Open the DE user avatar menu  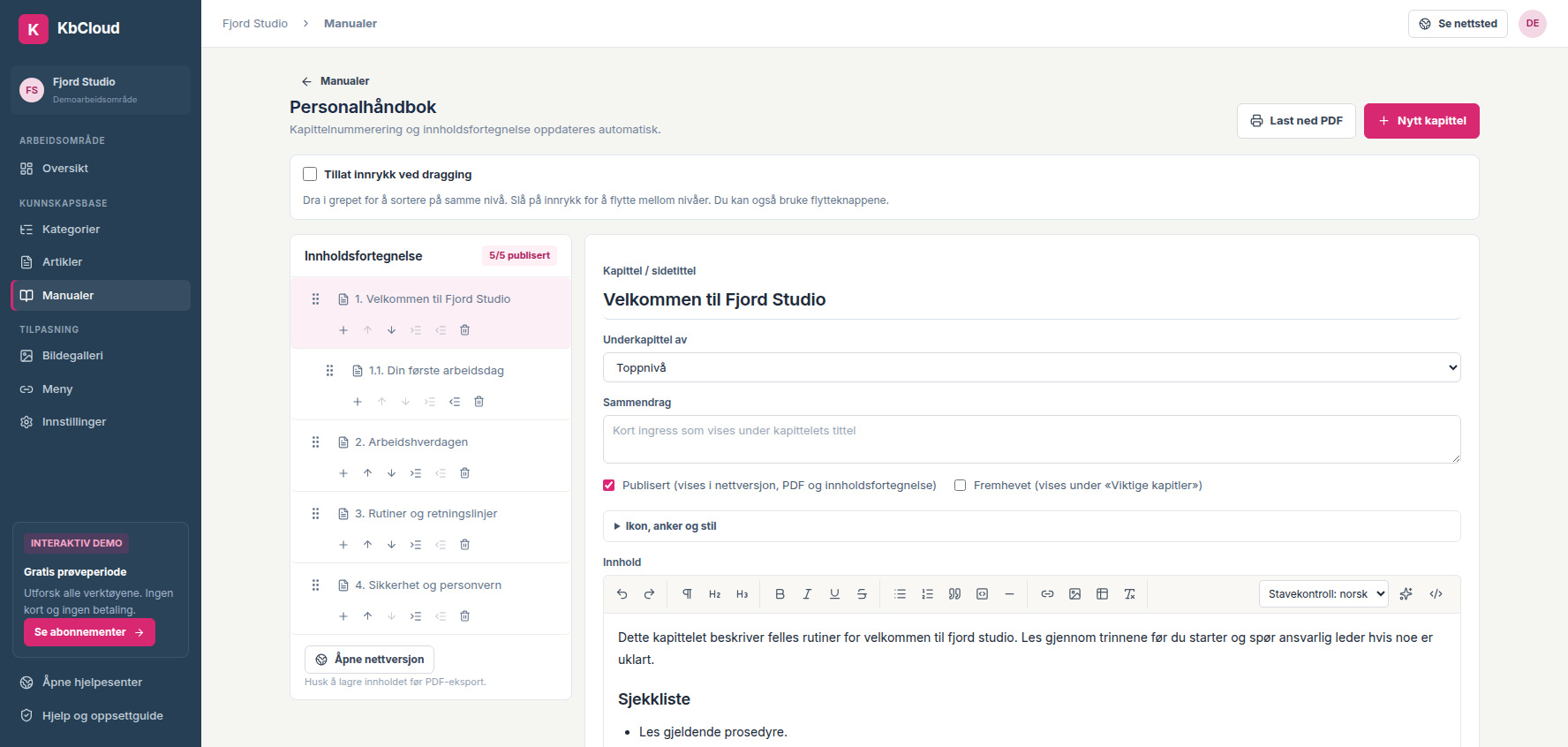click(1533, 24)
